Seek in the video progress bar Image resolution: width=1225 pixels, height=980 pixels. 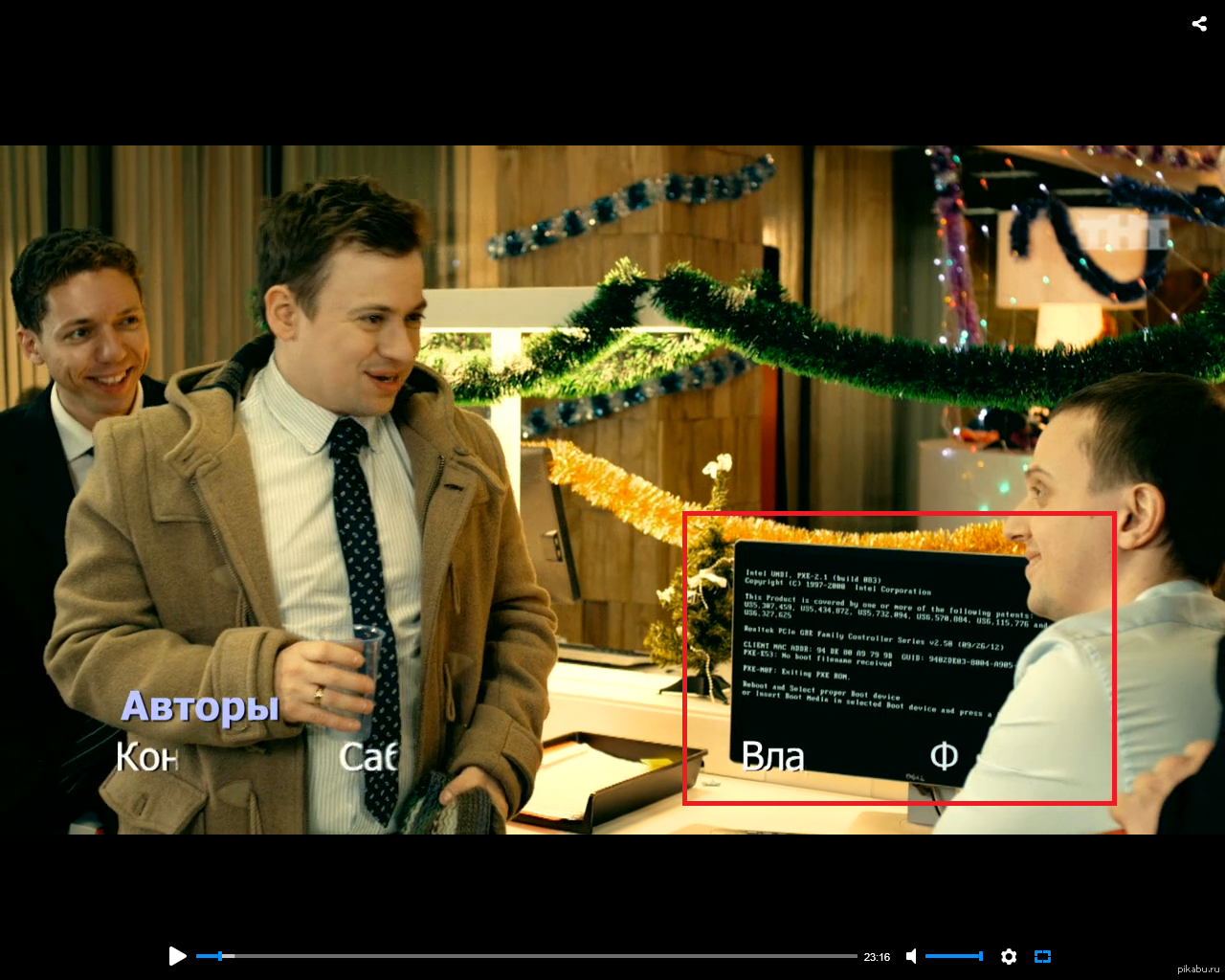pos(526,956)
